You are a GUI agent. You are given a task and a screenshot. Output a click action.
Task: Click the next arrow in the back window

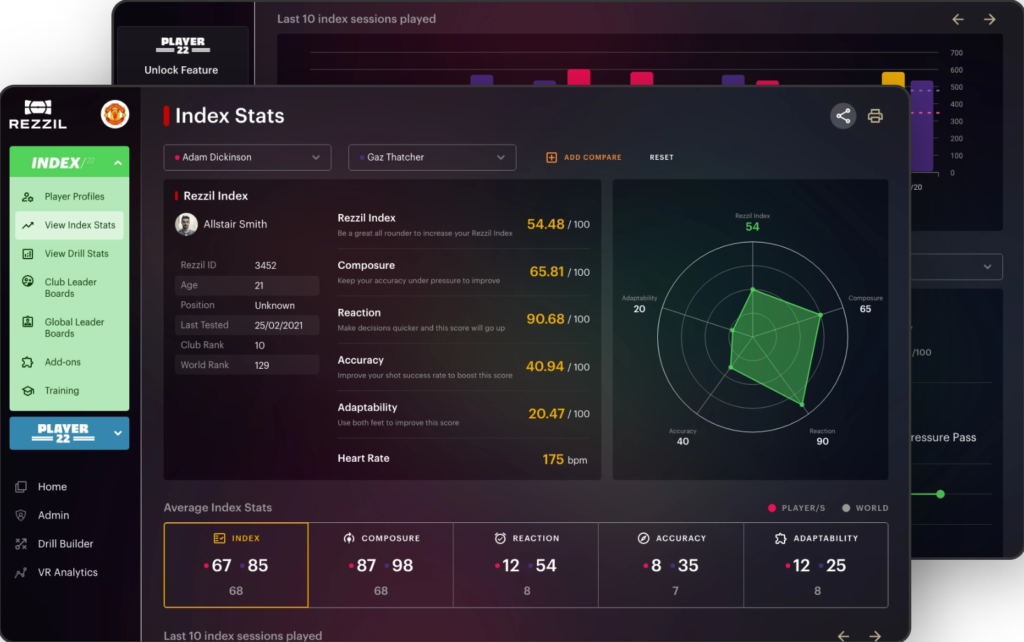[990, 20]
